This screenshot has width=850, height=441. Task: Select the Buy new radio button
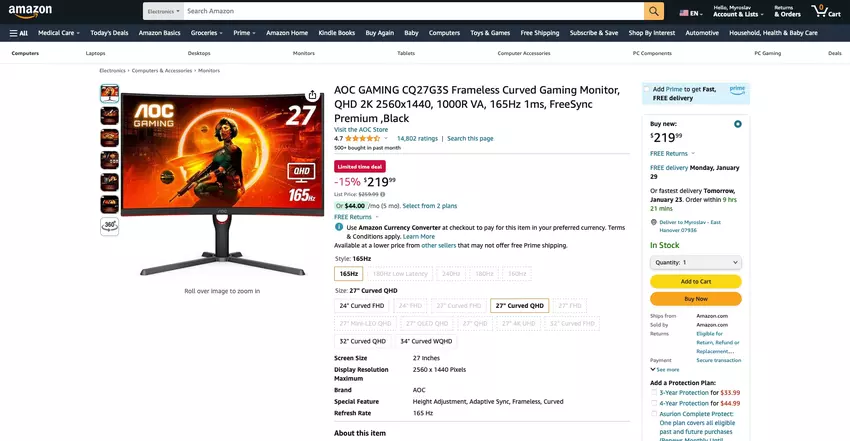pos(737,124)
